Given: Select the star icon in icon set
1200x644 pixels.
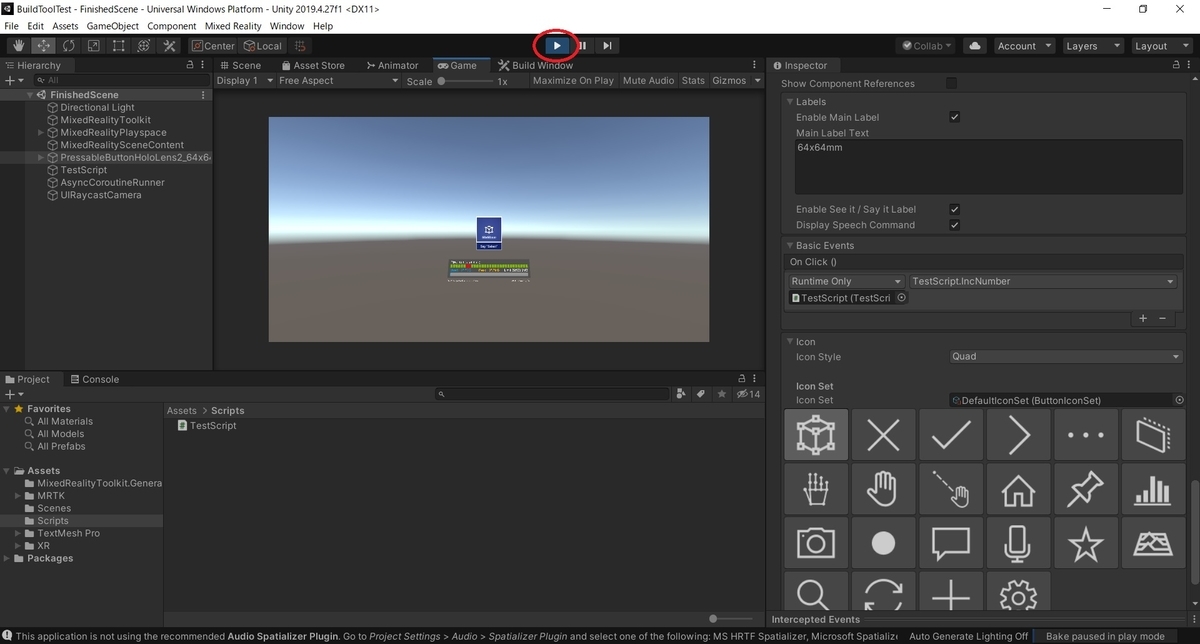Looking at the screenshot, I should (x=1085, y=543).
